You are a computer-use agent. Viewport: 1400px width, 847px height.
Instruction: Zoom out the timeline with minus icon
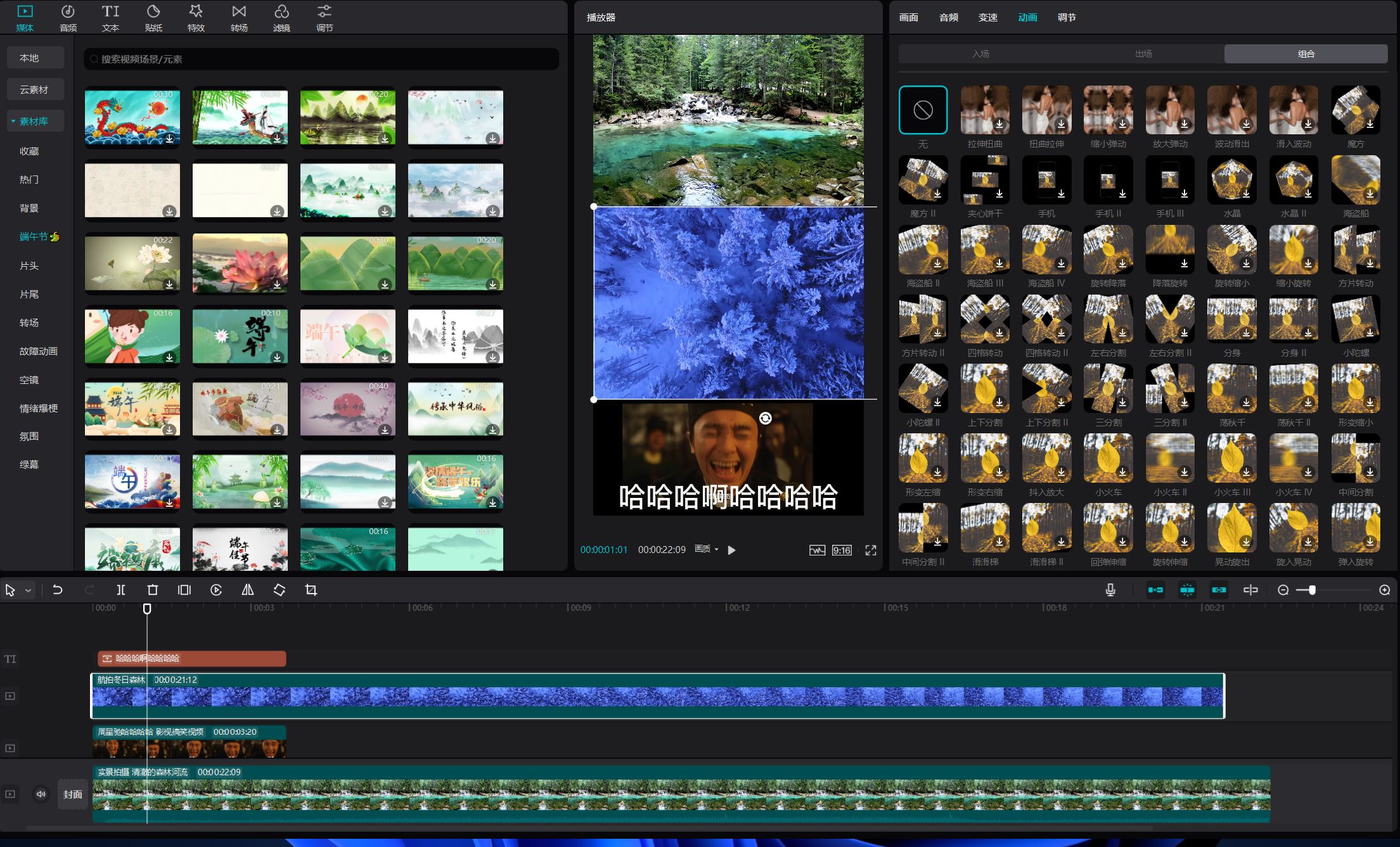click(1283, 590)
